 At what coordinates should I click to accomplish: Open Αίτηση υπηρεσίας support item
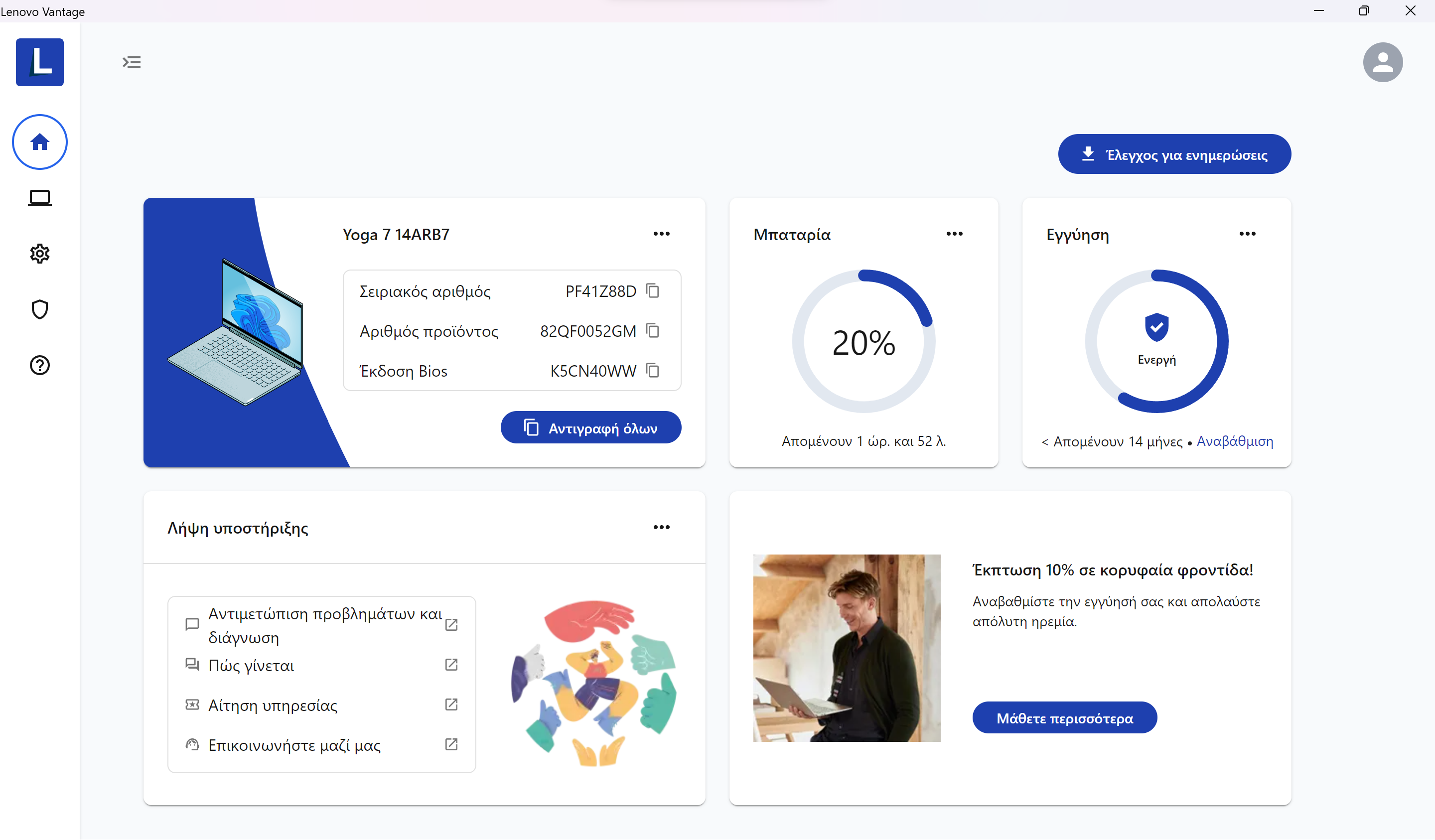tap(273, 705)
